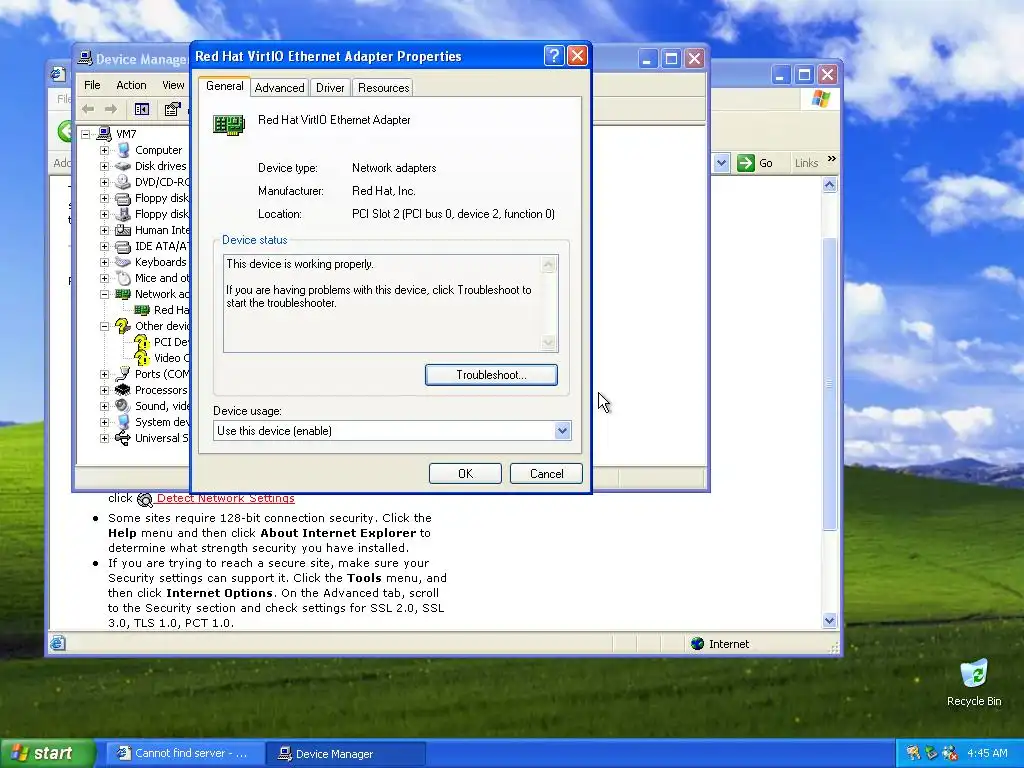
Task: Expand the Links chevron in Internet Explorer
Action: coord(831,159)
